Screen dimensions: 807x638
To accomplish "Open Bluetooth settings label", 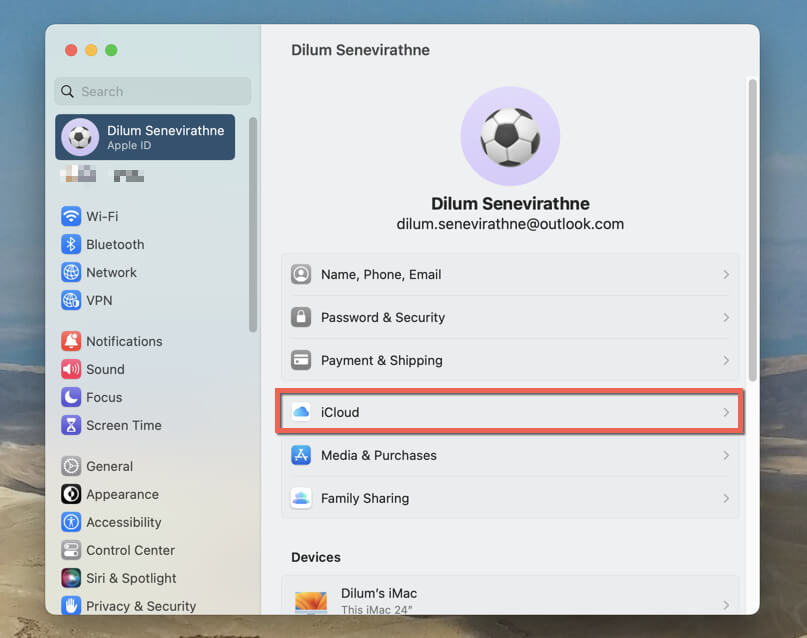I will [115, 244].
